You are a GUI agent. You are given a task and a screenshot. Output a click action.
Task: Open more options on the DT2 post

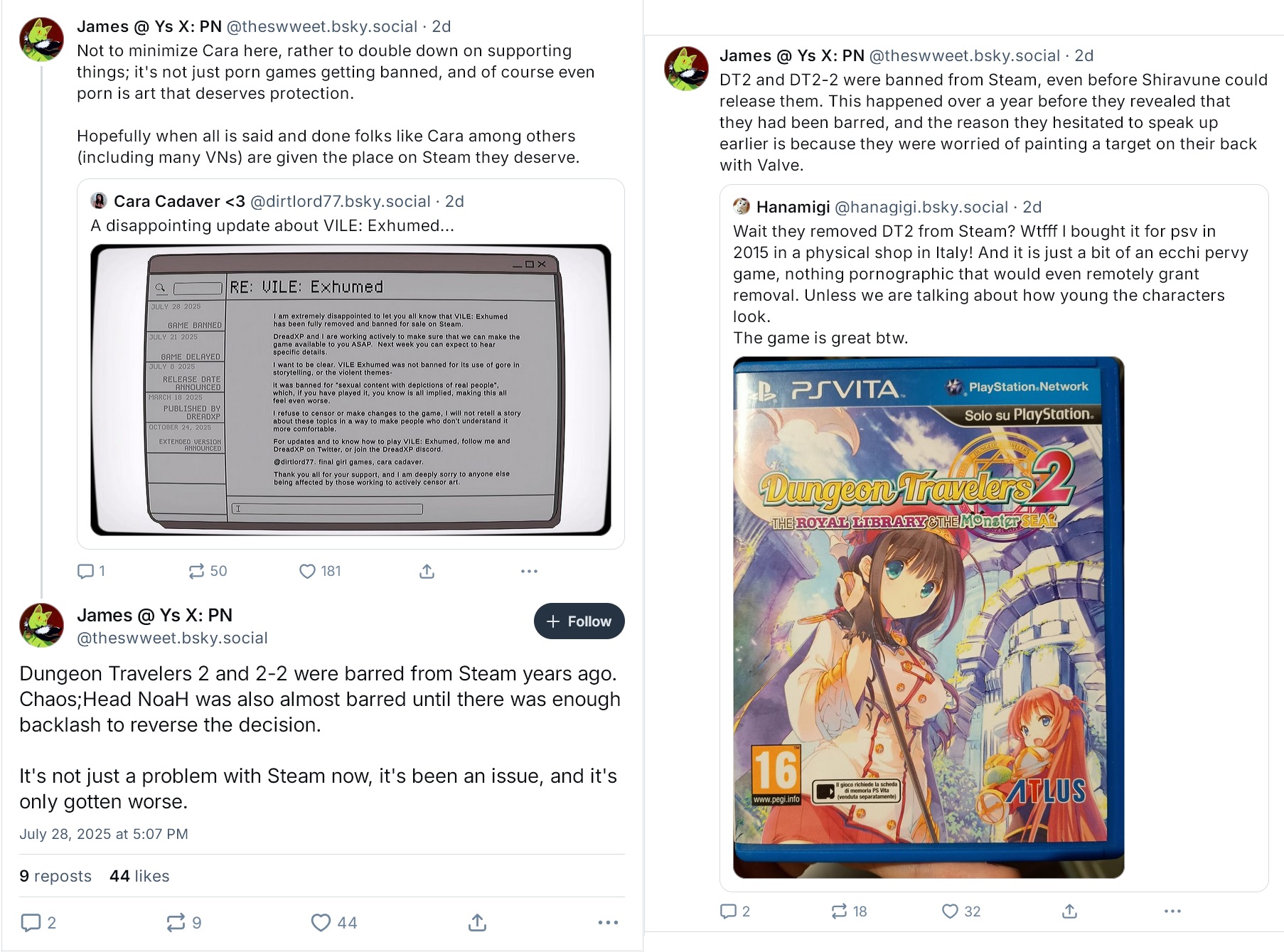point(1172,911)
